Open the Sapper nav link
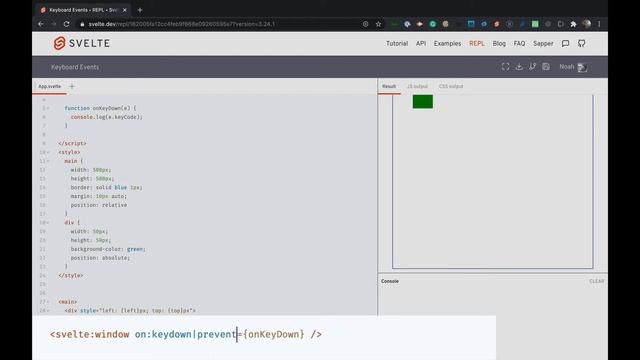The height and width of the screenshot is (360, 640). coord(543,43)
